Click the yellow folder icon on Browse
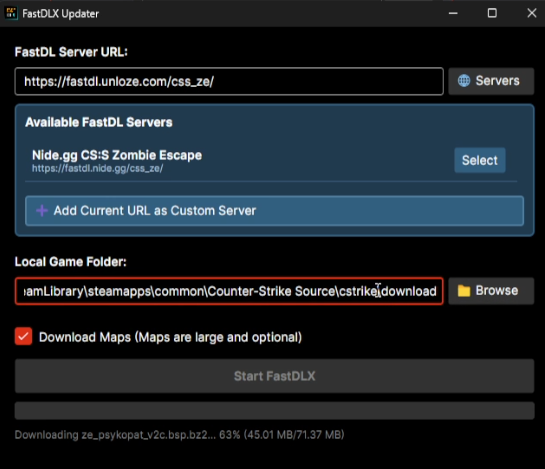Screen dimensions: 545x469 [x=464, y=291]
